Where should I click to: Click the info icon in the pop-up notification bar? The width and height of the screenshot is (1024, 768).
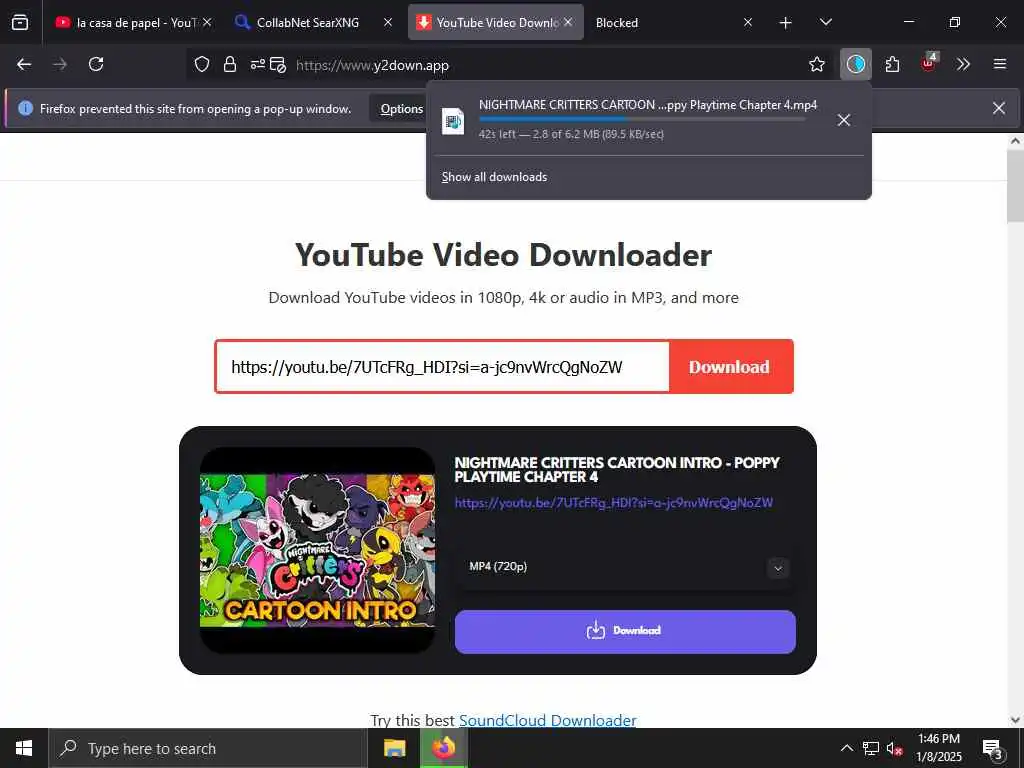click(x=25, y=108)
